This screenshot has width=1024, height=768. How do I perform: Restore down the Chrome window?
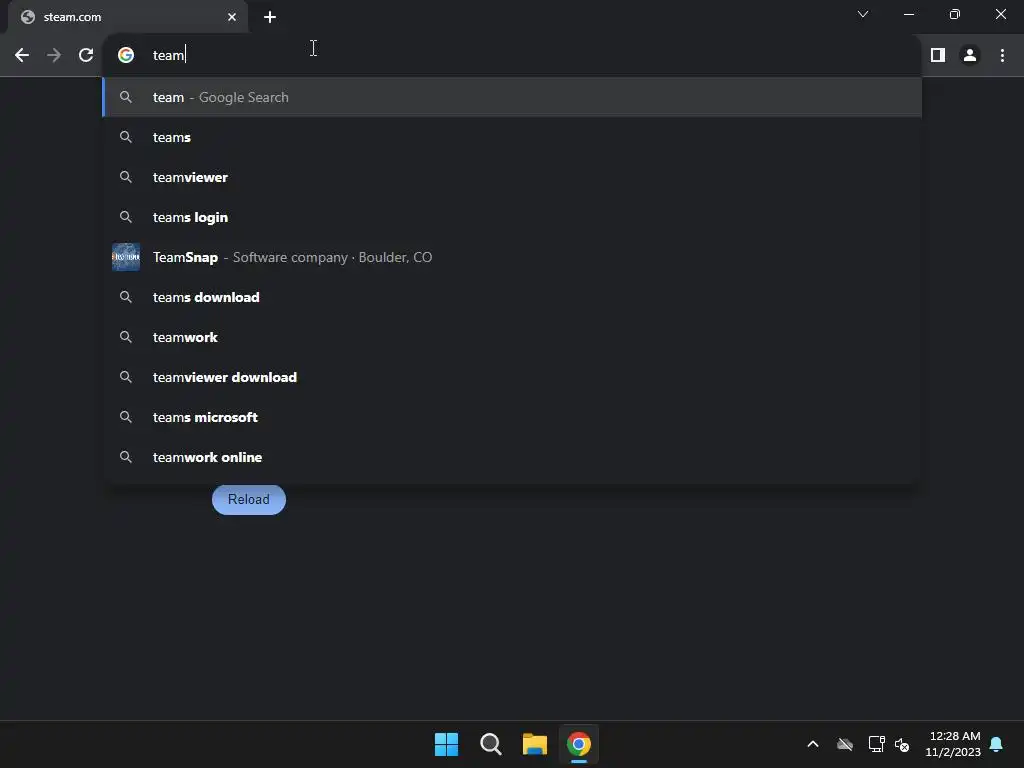point(955,14)
